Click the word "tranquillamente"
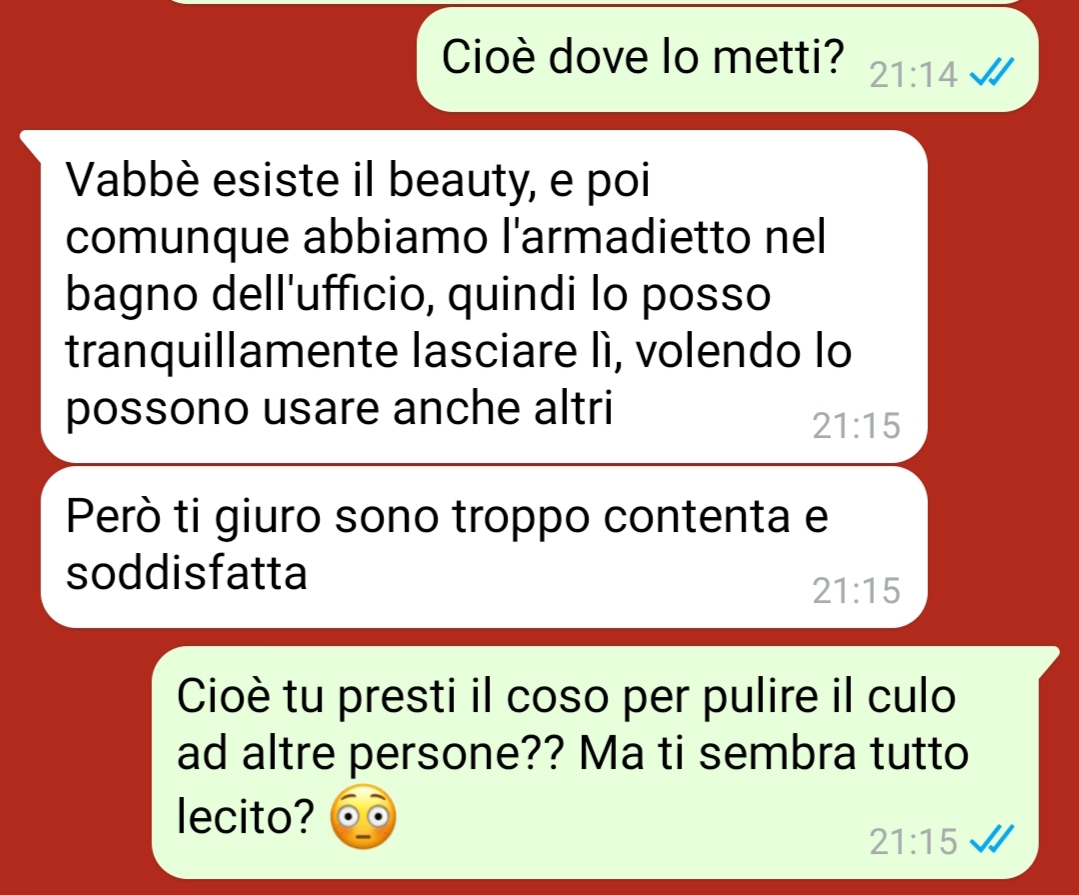 click(x=231, y=352)
